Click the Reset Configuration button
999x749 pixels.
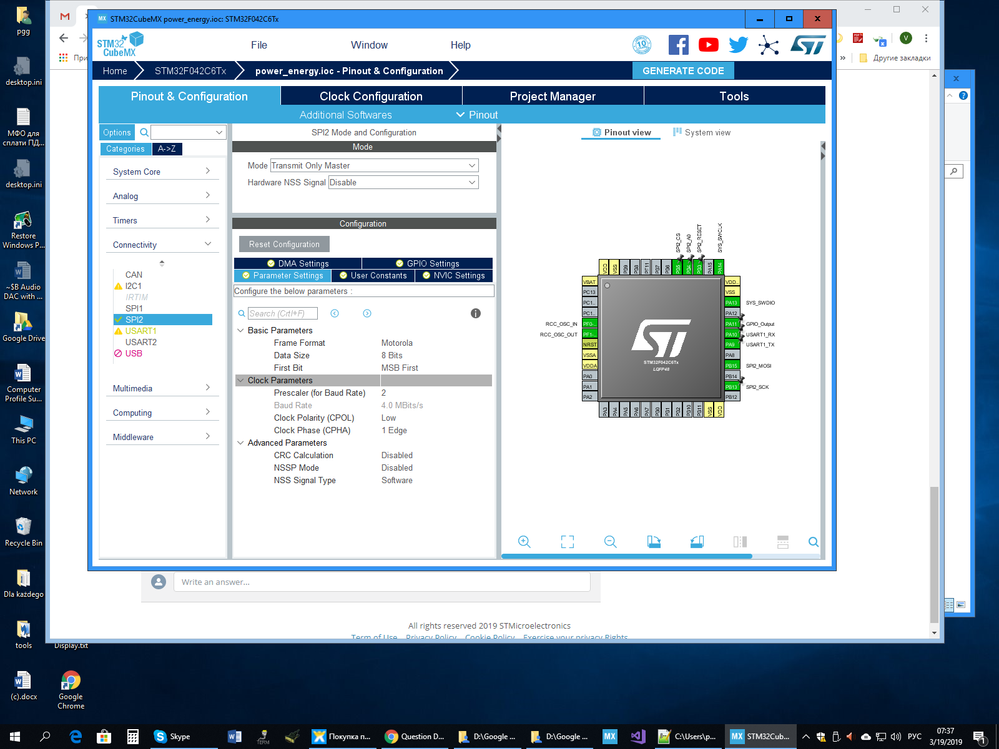284,244
